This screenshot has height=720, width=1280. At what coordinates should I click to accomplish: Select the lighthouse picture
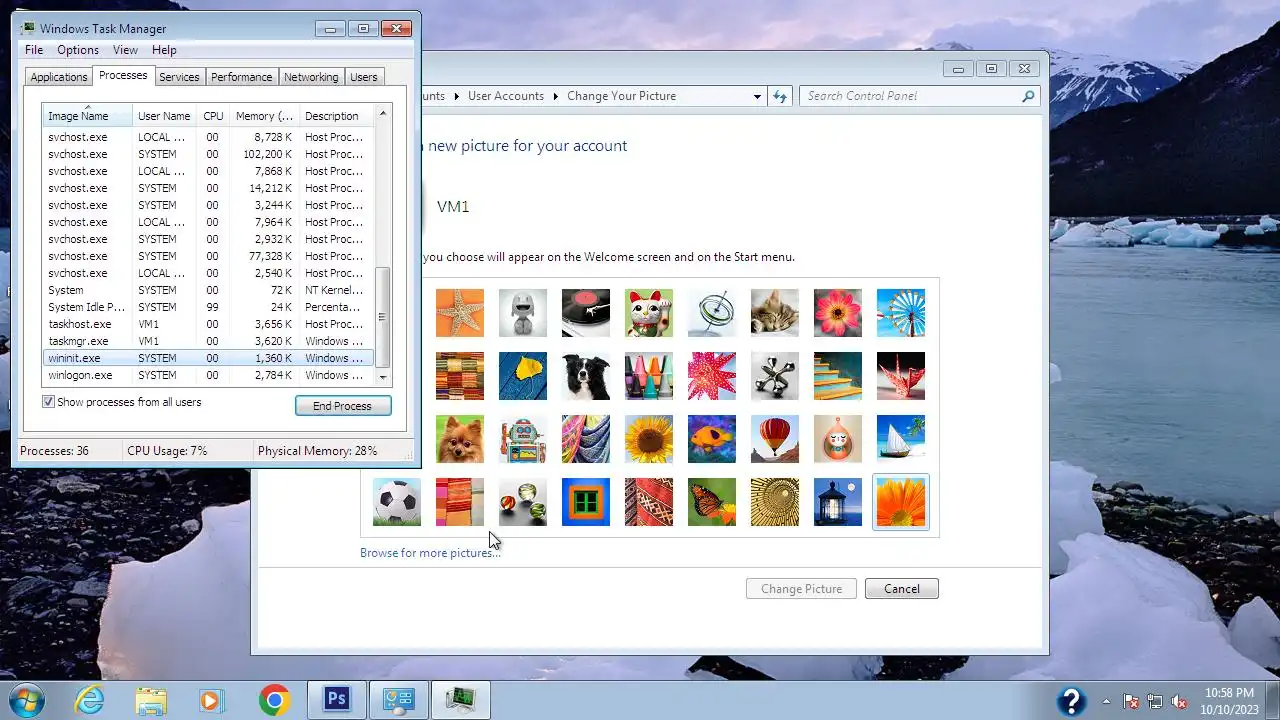click(x=838, y=502)
